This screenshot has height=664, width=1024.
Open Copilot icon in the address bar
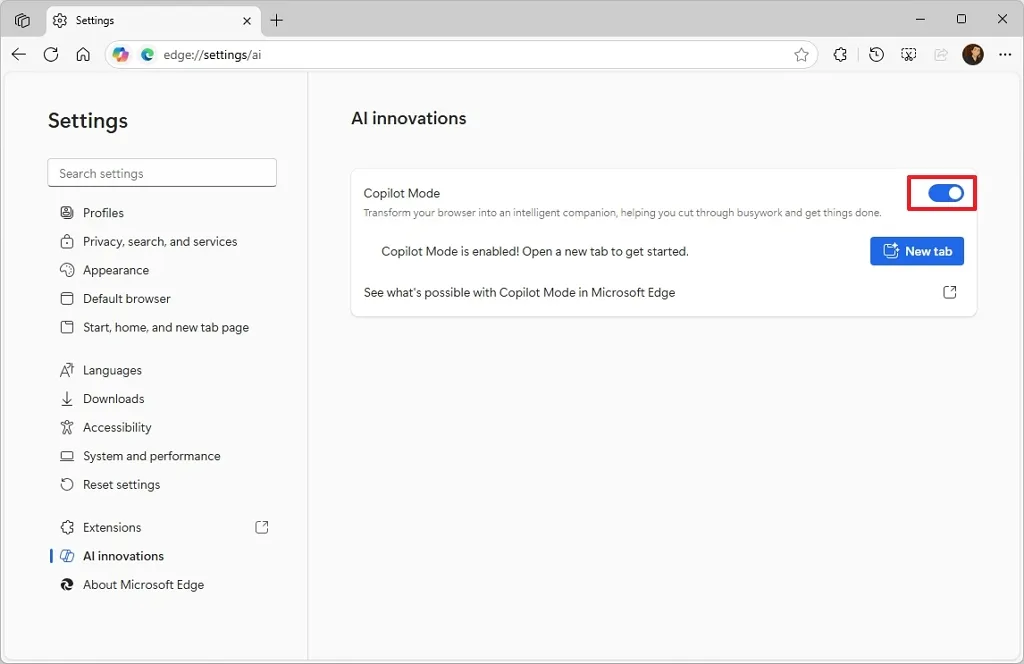click(x=120, y=54)
